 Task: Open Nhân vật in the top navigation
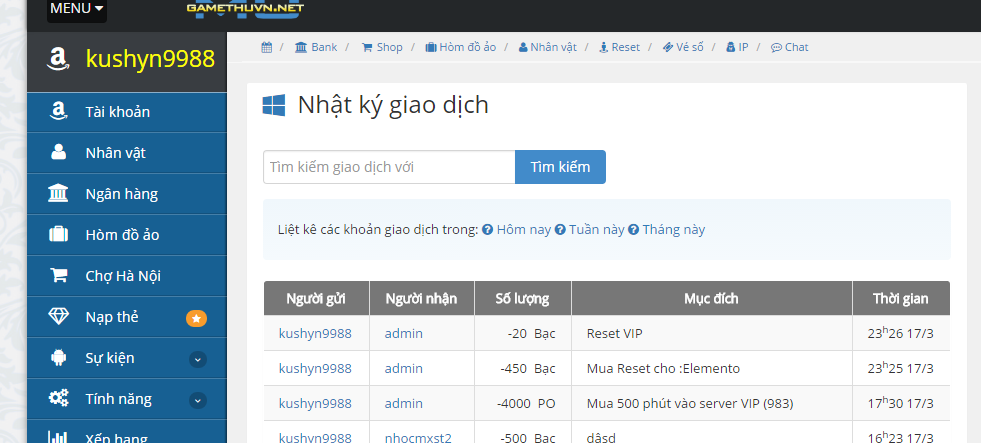pyautogui.click(x=547, y=47)
